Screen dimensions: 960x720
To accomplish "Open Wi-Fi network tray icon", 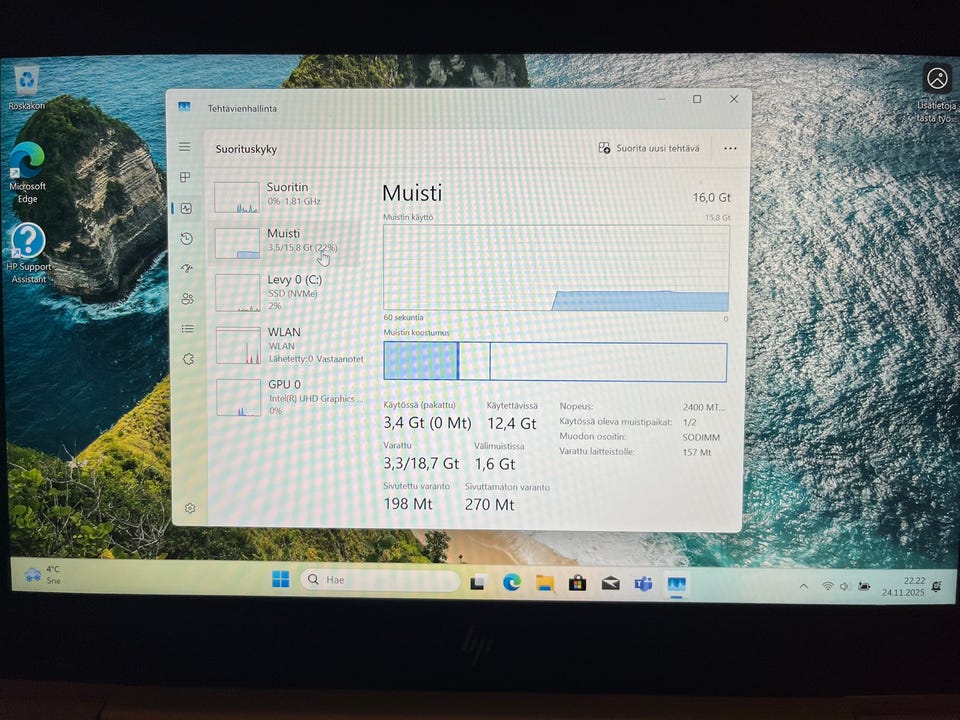I will coord(827,587).
